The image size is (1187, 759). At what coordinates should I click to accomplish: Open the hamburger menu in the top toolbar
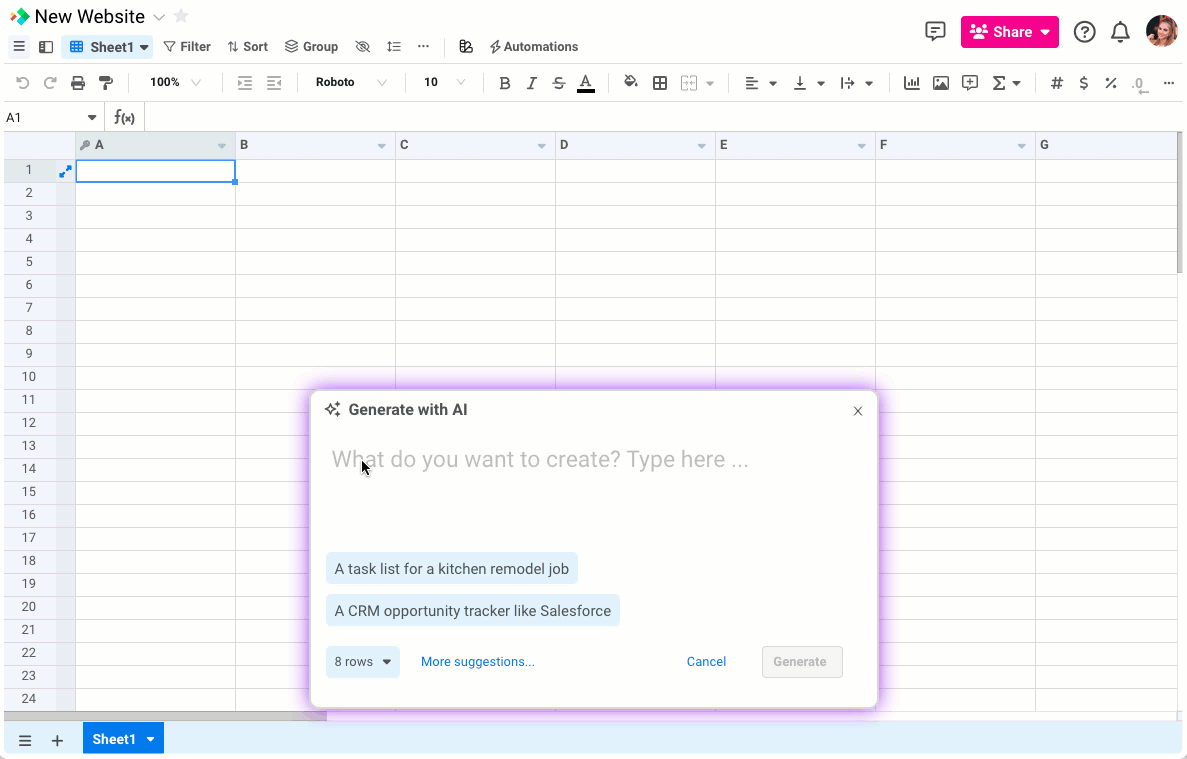[19, 47]
